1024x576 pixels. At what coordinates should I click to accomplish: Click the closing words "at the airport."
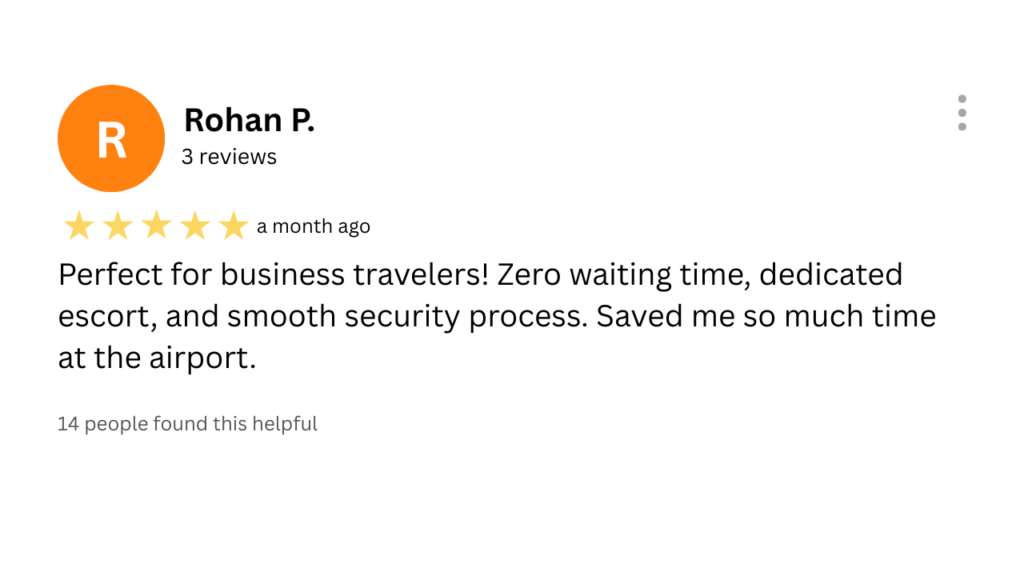click(x=157, y=359)
